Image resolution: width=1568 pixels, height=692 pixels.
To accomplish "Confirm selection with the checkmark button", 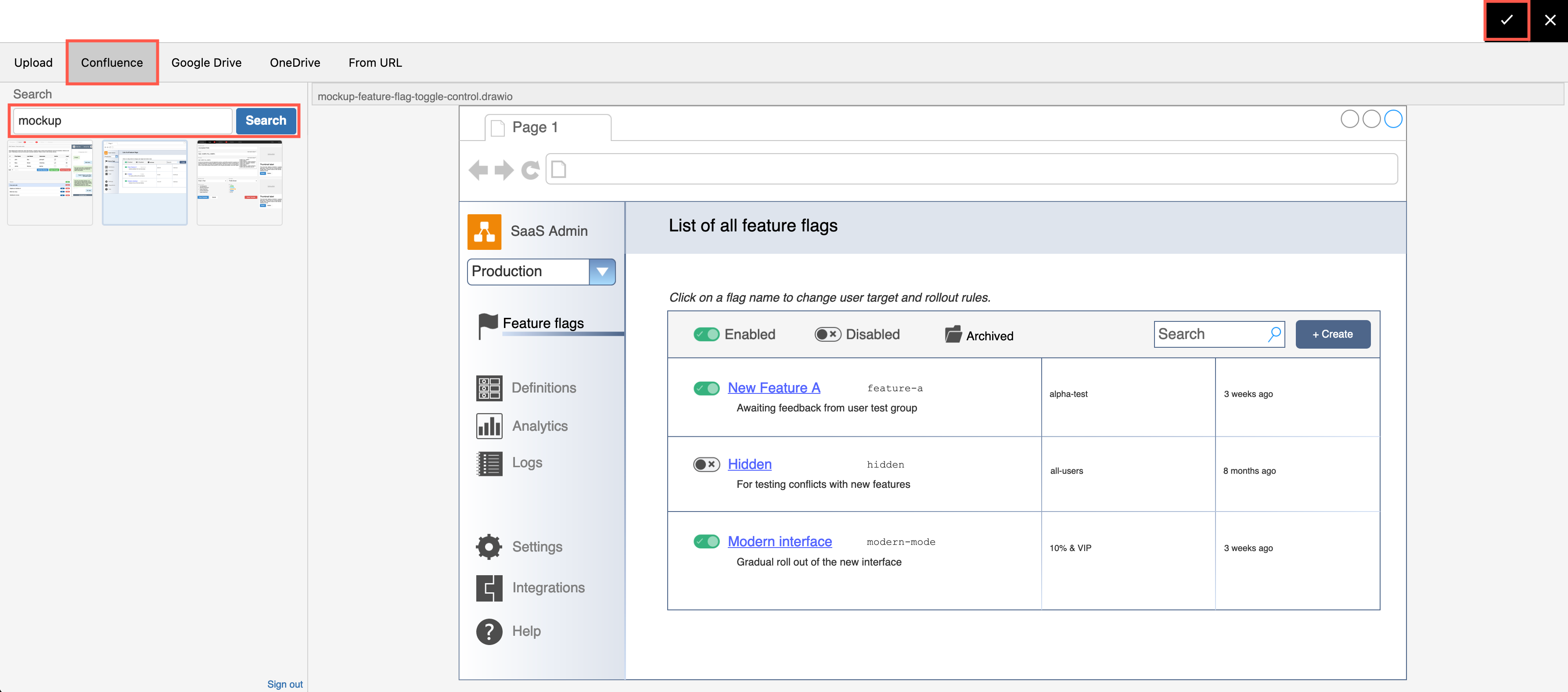I will click(x=1506, y=20).
